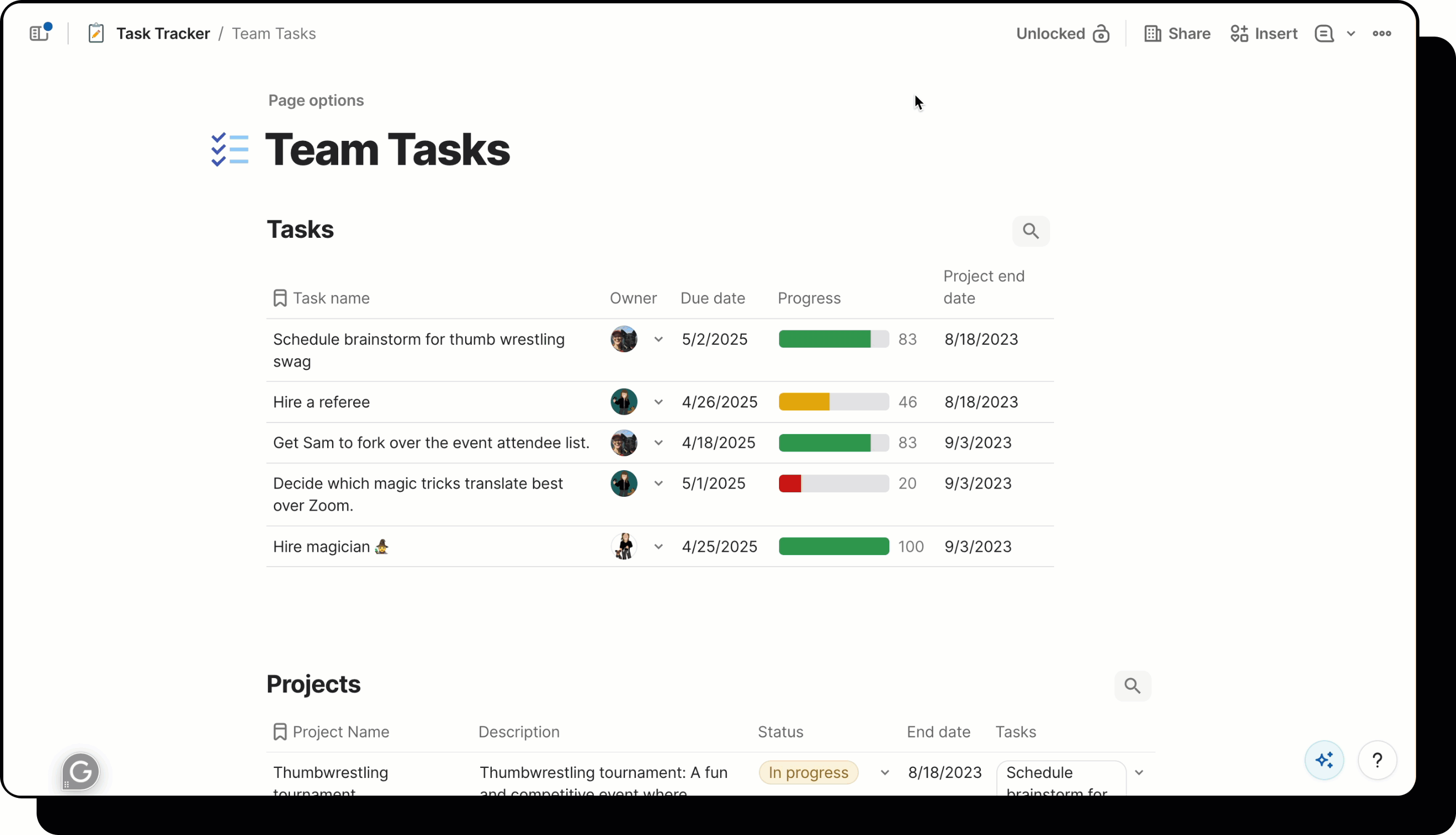The width and height of the screenshot is (1456, 835).
Task: Click the due date 5/2/2025 cell
Action: (x=715, y=339)
